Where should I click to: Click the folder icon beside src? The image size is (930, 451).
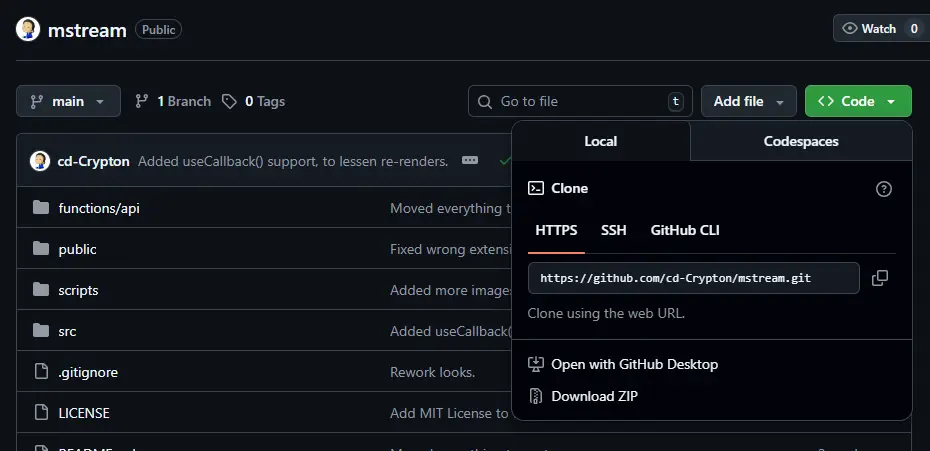(41, 331)
